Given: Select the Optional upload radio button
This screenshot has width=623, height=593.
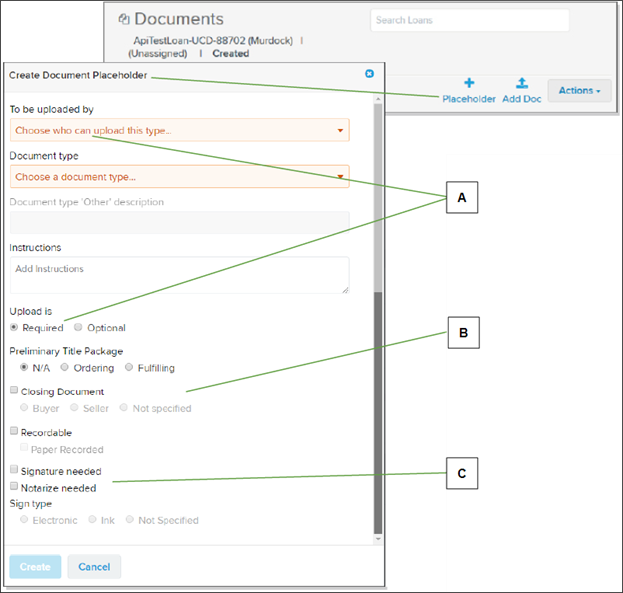Looking at the screenshot, I should [78, 327].
